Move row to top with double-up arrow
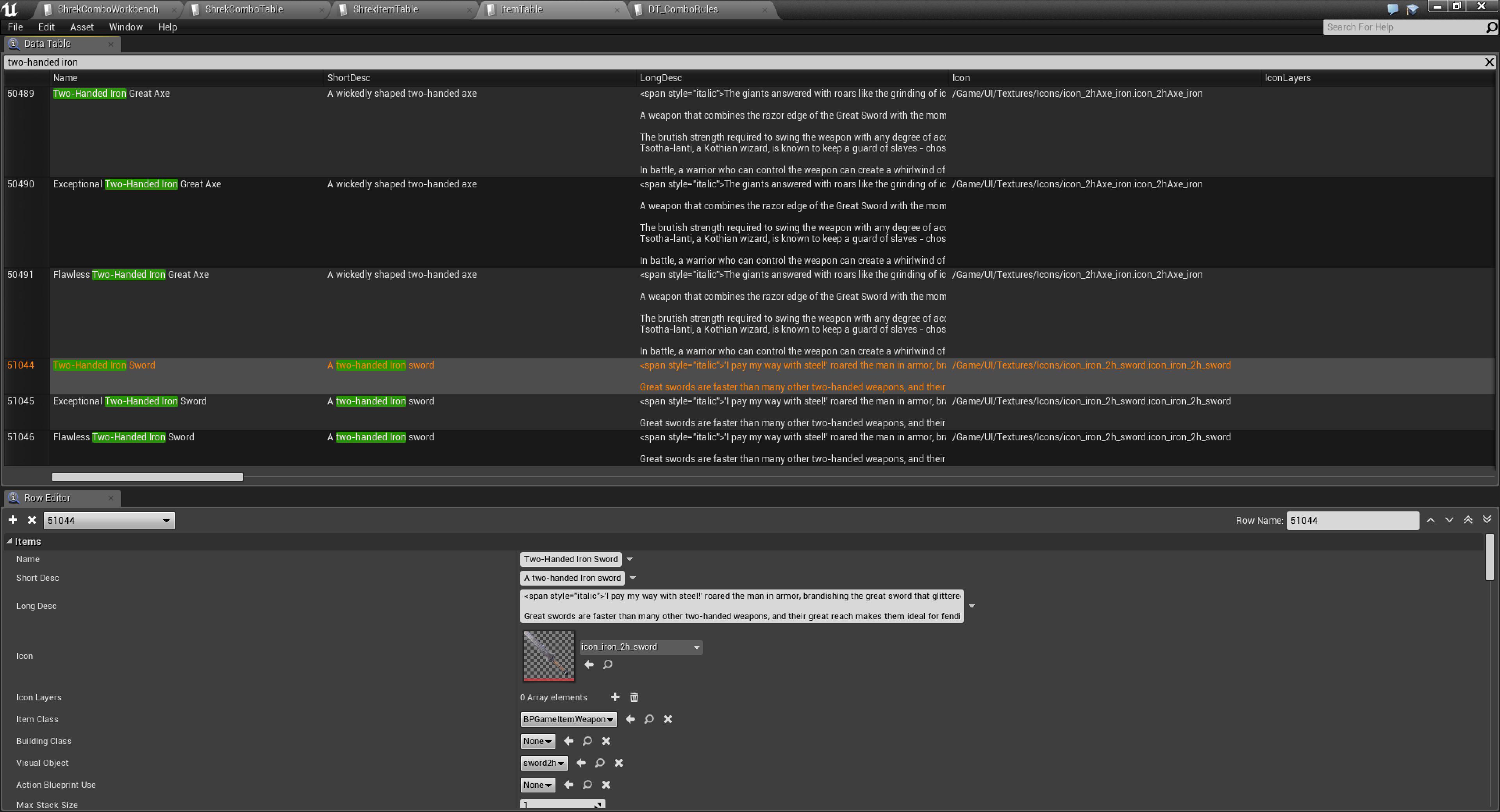1500x812 pixels. pyautogui.click(x=1468, y=520)
